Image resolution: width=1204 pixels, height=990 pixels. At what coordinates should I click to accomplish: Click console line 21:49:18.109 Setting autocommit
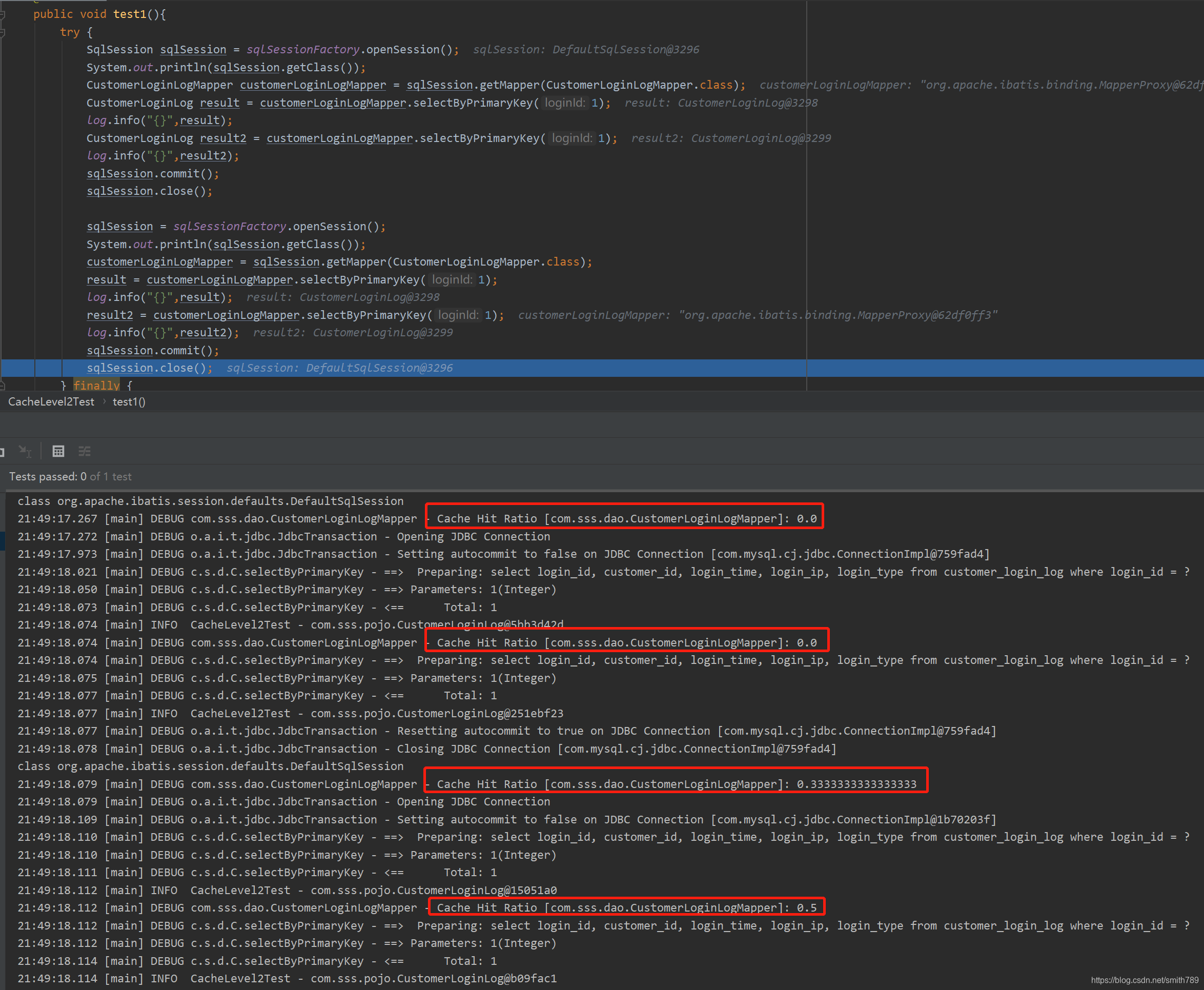point(507,819)
